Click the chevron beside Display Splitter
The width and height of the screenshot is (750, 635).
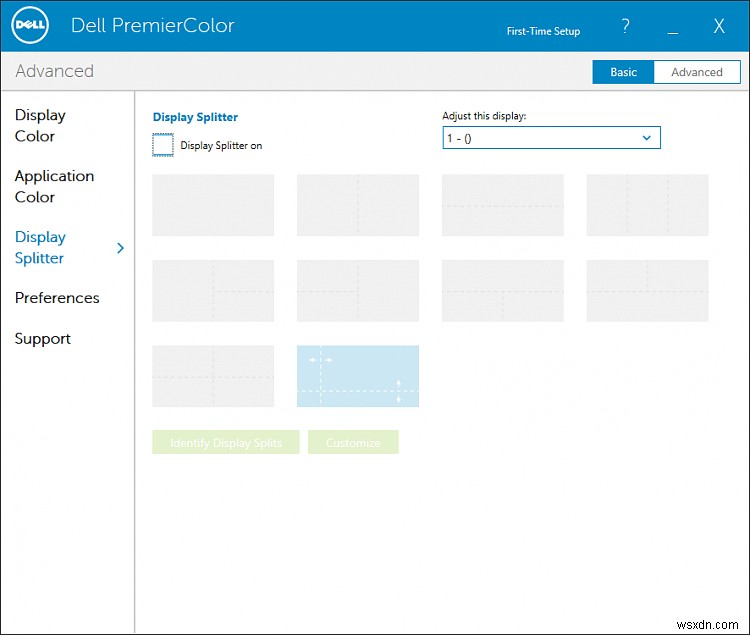pos(121,248)
